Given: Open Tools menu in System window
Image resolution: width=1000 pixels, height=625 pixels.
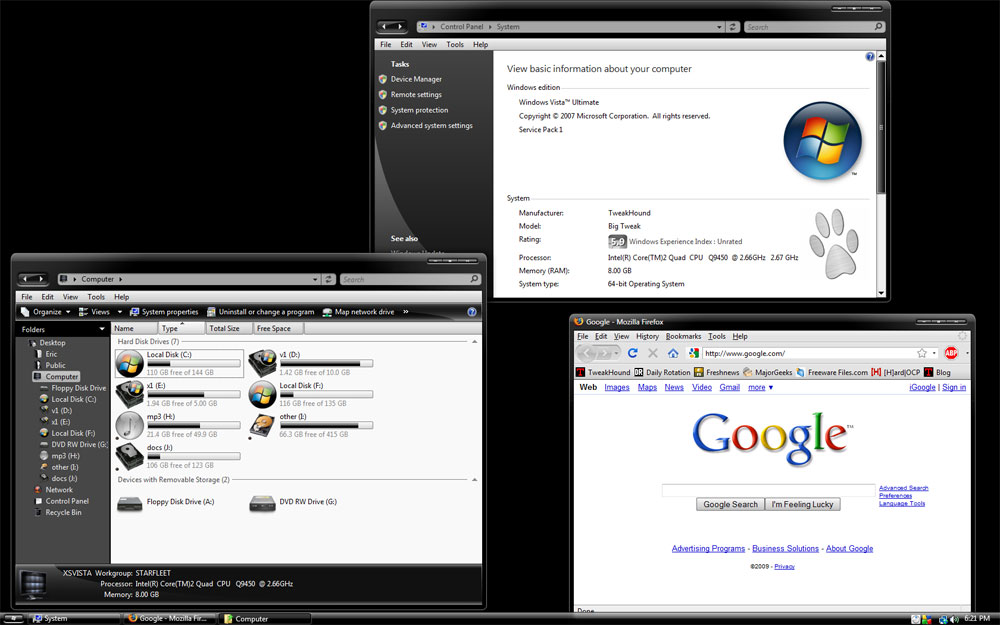Looking at the screenshot, I should tap(455, 45).
